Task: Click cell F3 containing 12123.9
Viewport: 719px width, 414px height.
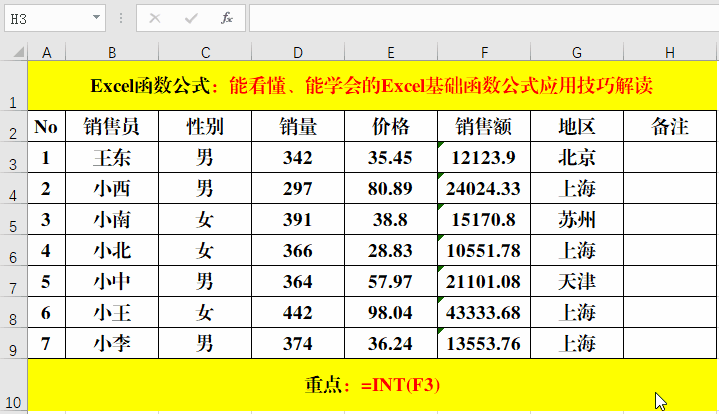Action: pyautogui.click(x=484, y=157)
